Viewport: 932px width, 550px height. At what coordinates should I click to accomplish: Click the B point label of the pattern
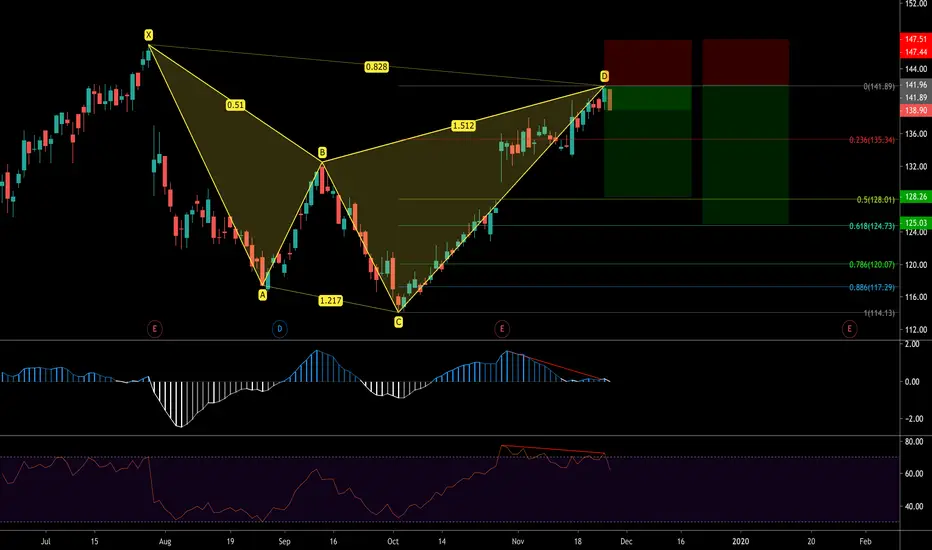pos(322,153)
